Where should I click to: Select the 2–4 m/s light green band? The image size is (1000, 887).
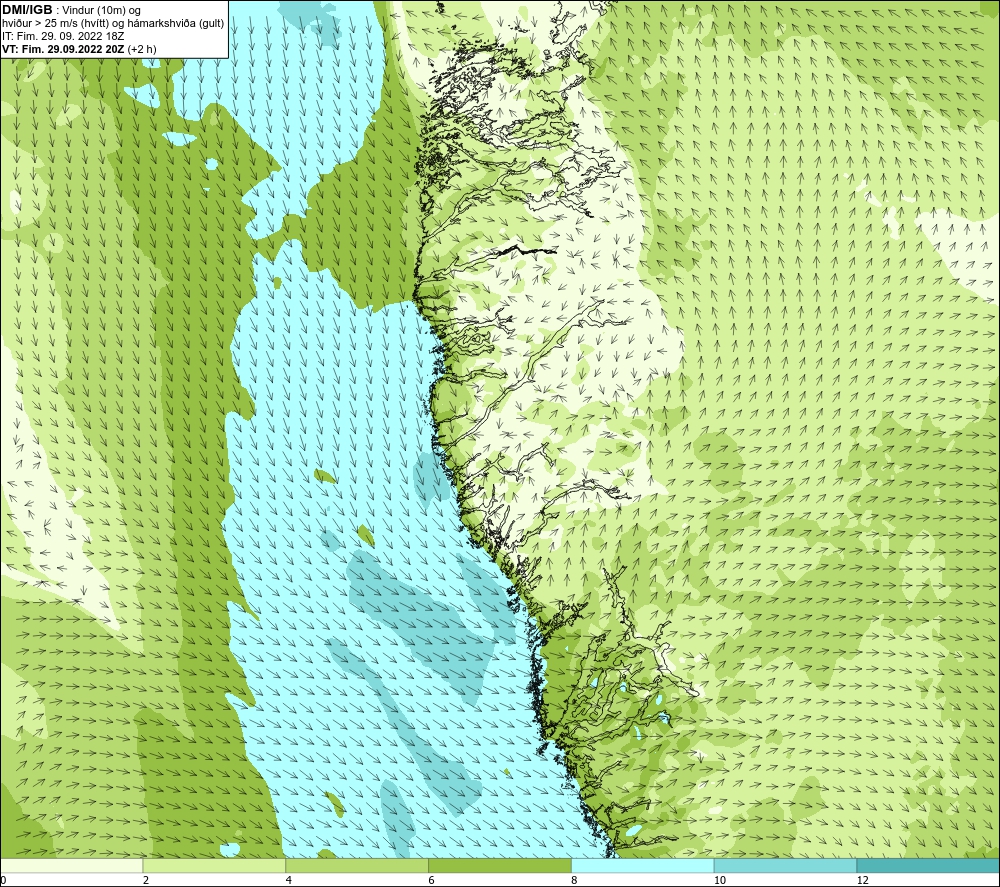pyautogui.click(x=214, y=865)
